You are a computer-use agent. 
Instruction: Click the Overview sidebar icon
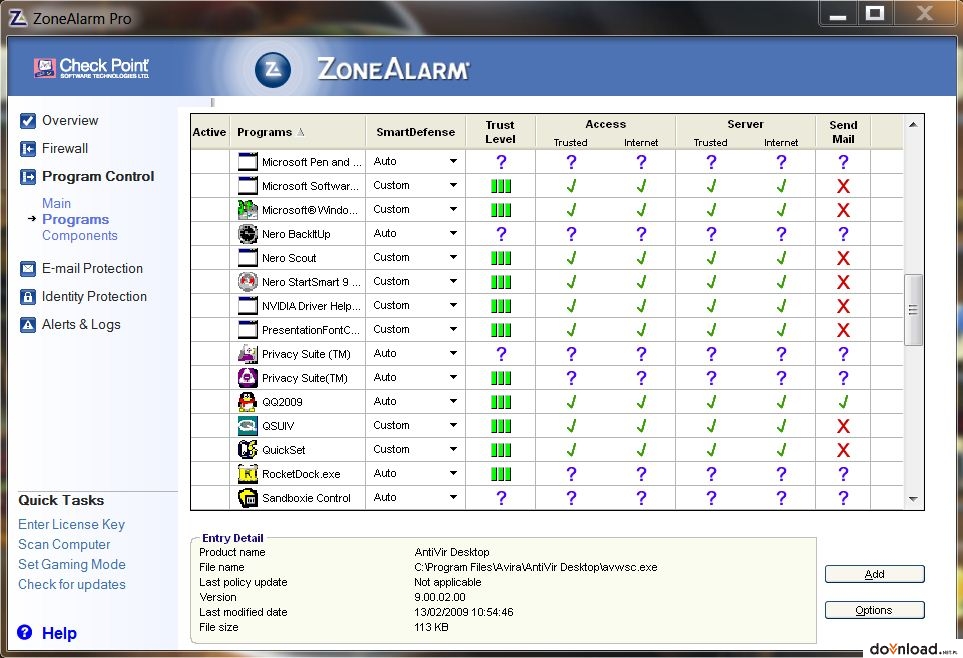tap(28, 120)
